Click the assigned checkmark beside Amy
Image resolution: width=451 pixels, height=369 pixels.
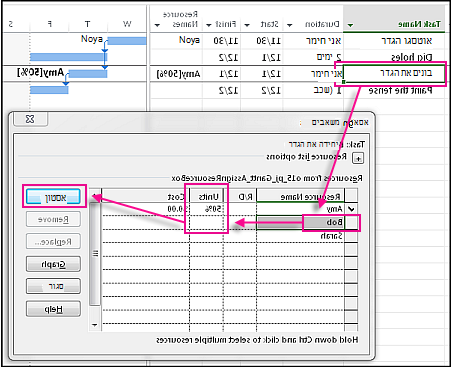click(351, 209)
